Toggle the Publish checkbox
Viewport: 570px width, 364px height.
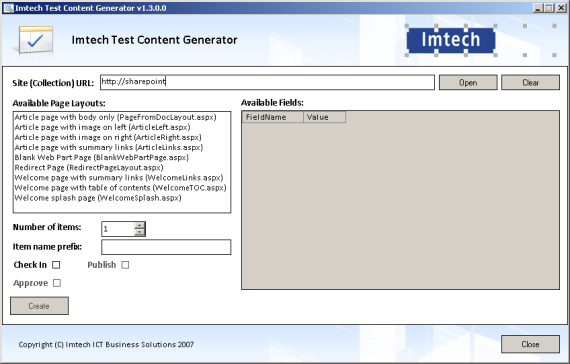125,265
